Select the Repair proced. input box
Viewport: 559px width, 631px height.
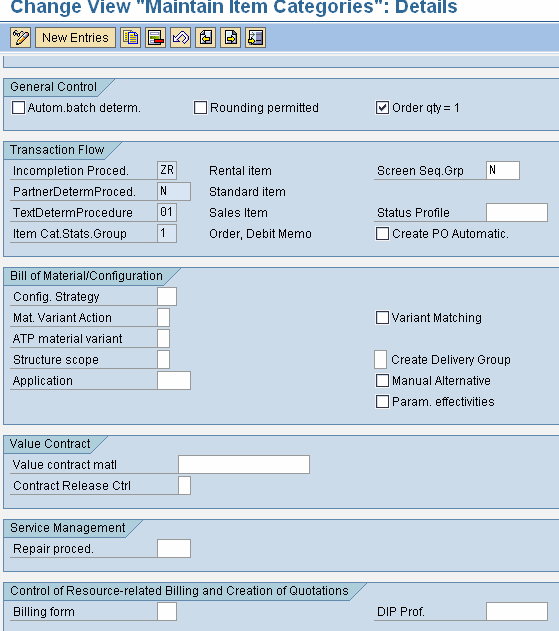tap(174, 549)
